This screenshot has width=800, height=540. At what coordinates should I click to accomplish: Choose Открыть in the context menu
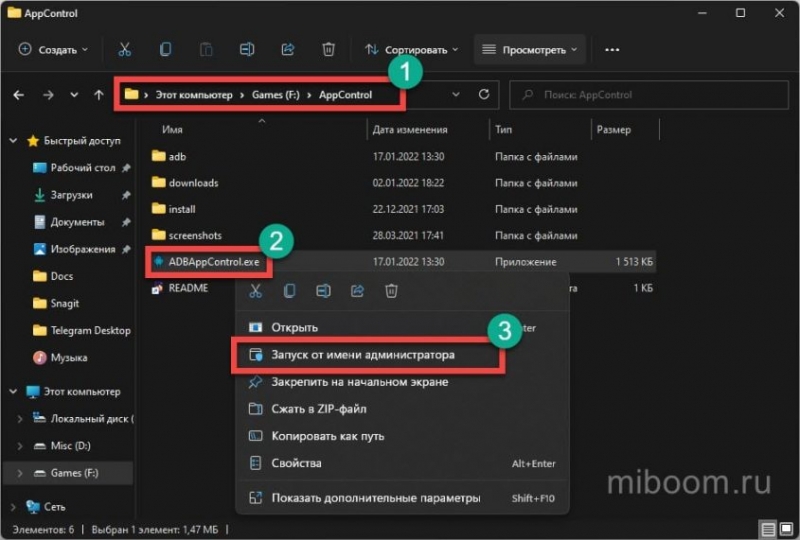(402, 328)
